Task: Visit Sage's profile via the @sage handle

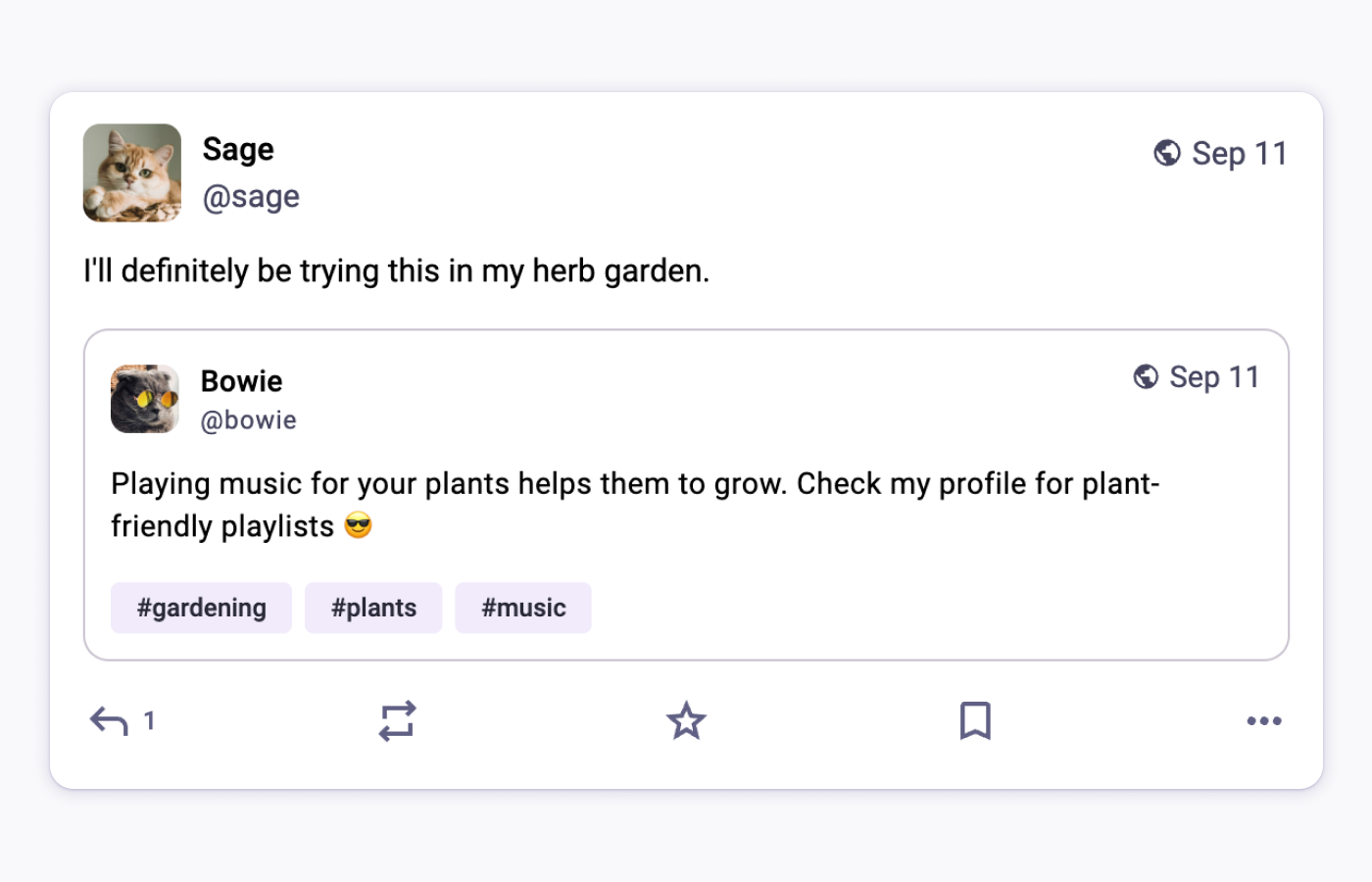Action: tap(251, 196)
